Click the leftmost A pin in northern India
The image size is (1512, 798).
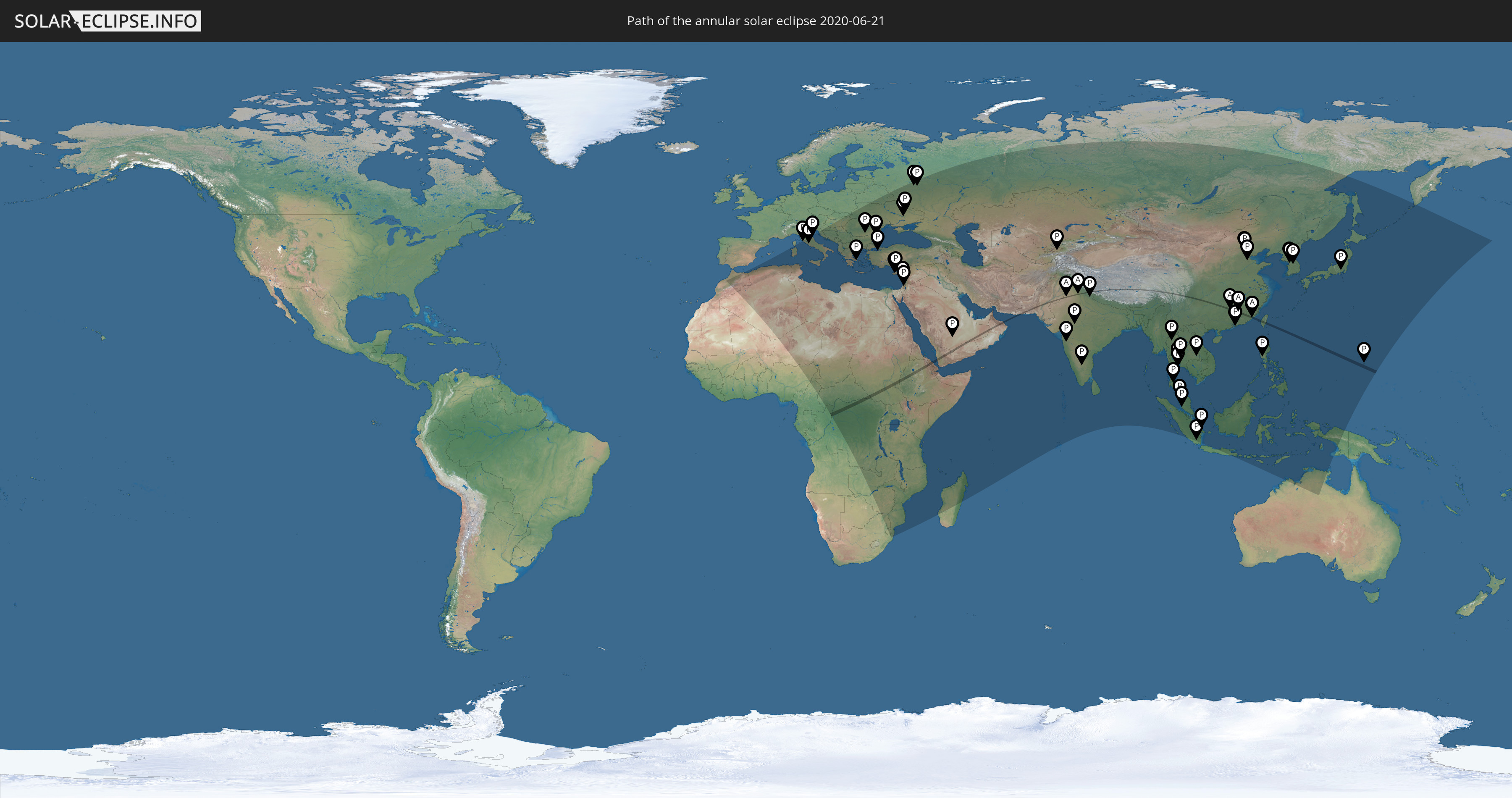[x=1066, y=286]
